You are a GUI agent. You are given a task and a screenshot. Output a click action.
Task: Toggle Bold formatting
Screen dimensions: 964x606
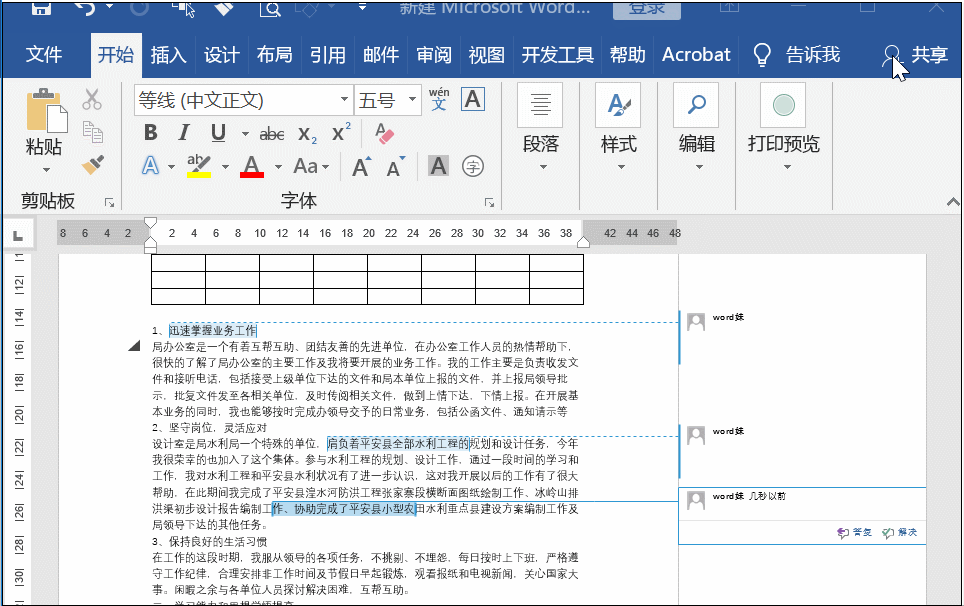pos(151,132)
